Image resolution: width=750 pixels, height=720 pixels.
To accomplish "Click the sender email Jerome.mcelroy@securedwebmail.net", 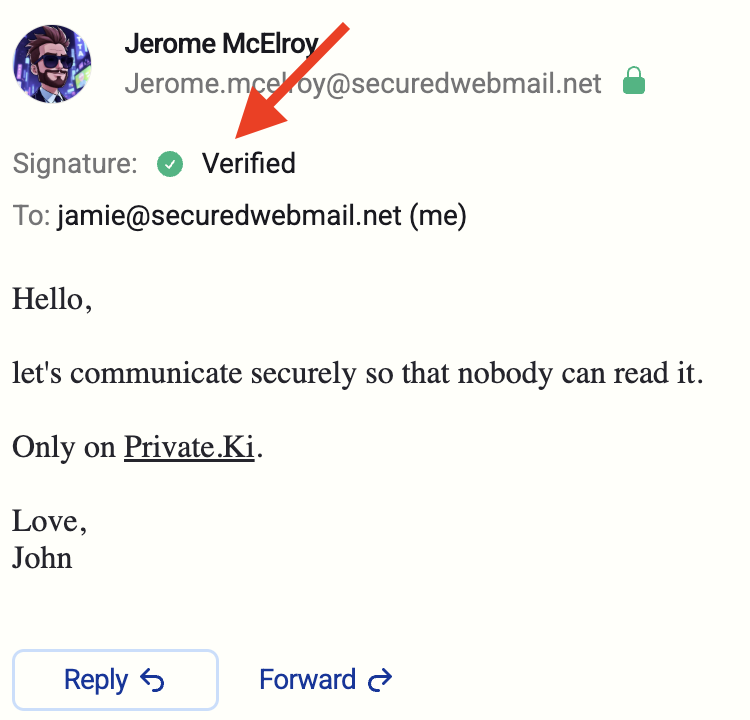I will pyautogui.click(x=363, y=83).
